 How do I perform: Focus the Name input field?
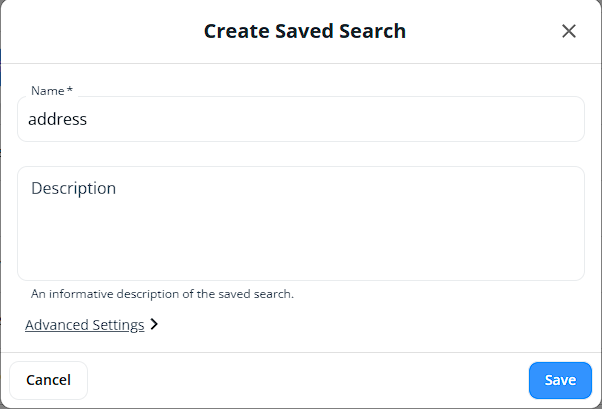click(300, 119)
